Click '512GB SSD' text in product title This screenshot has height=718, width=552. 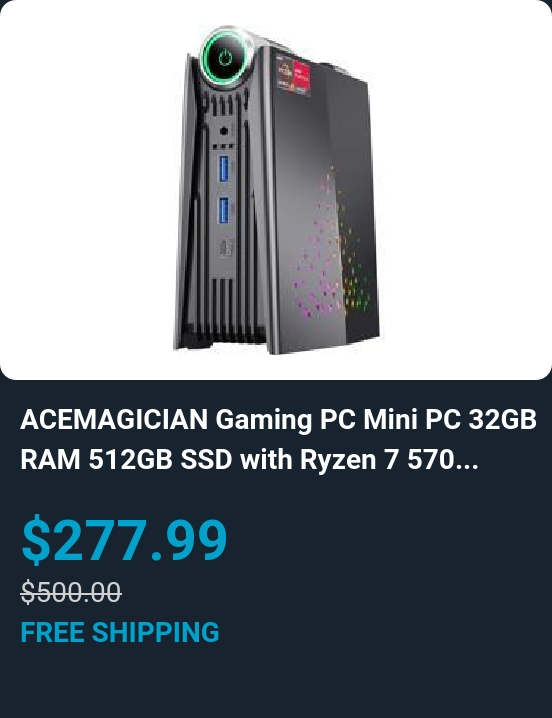tap(160, 460)
